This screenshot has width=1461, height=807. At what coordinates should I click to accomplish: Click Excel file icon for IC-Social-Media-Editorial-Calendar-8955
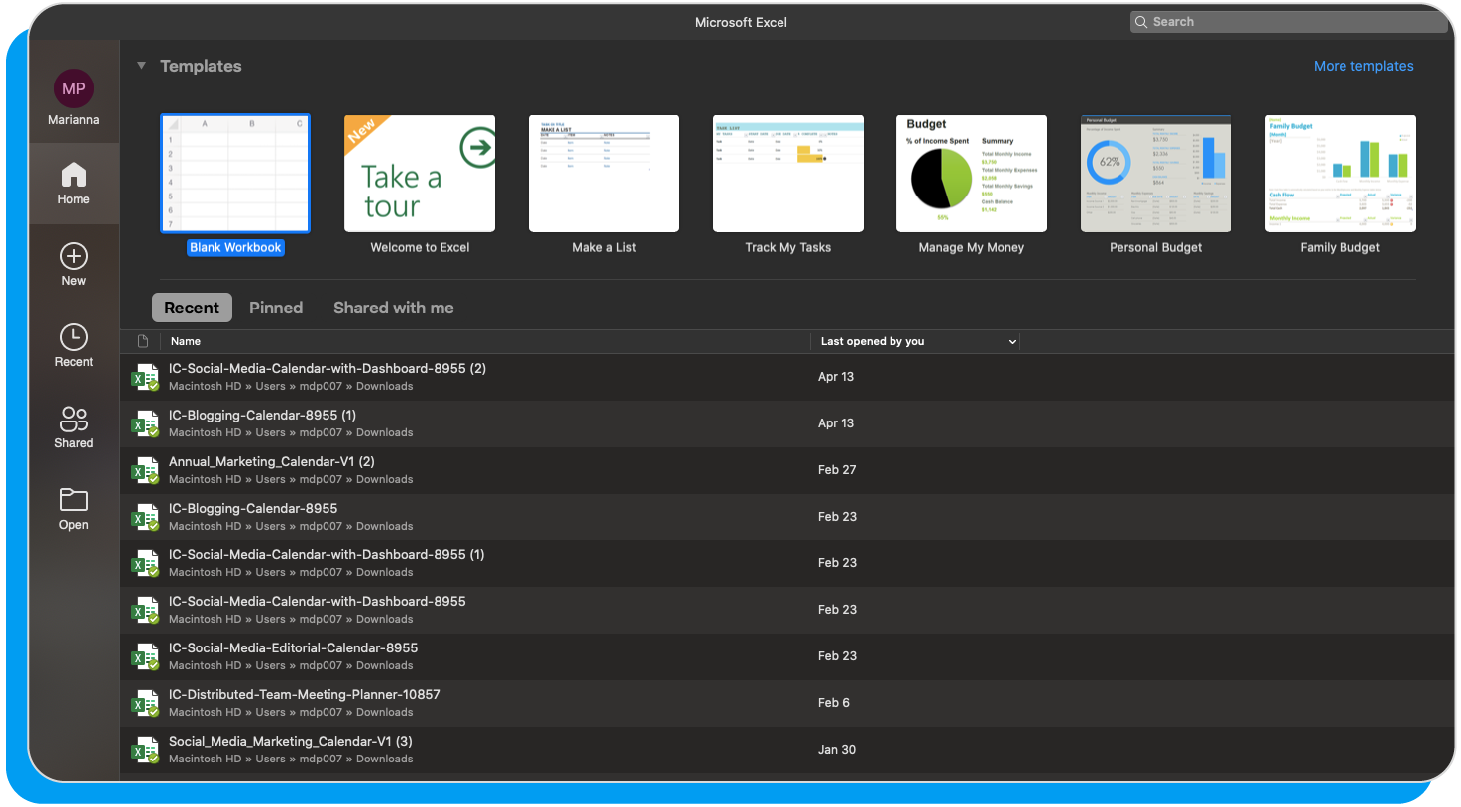point(146,657)
